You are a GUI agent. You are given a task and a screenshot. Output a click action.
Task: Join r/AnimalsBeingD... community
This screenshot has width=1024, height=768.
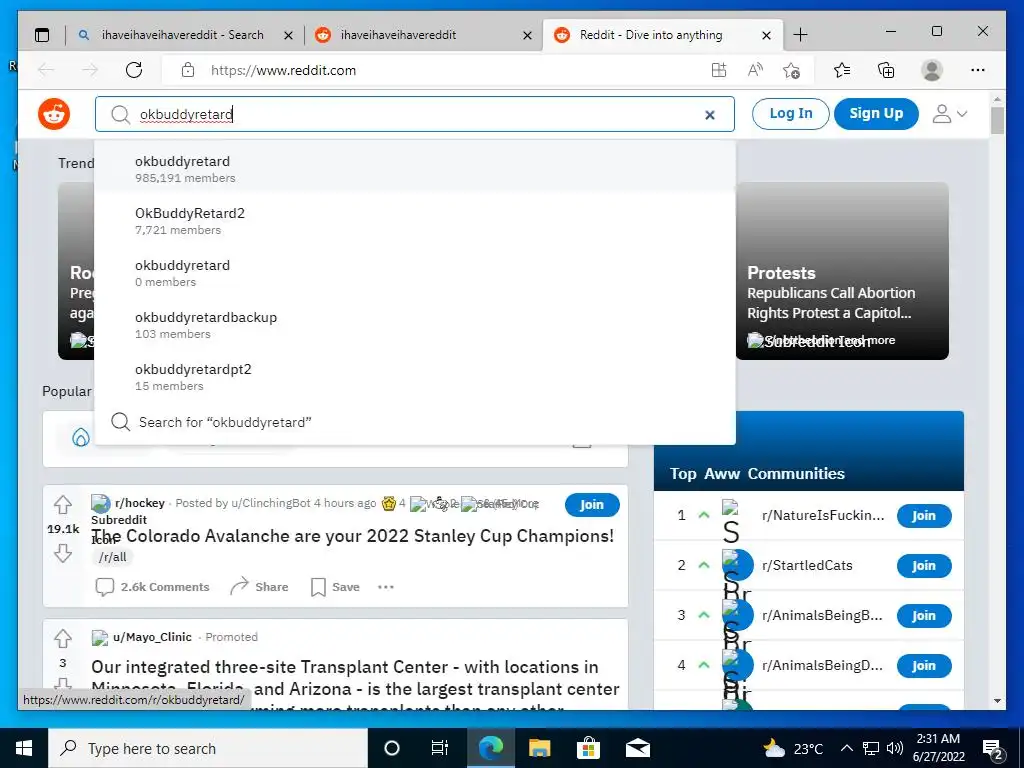[923, 665]
